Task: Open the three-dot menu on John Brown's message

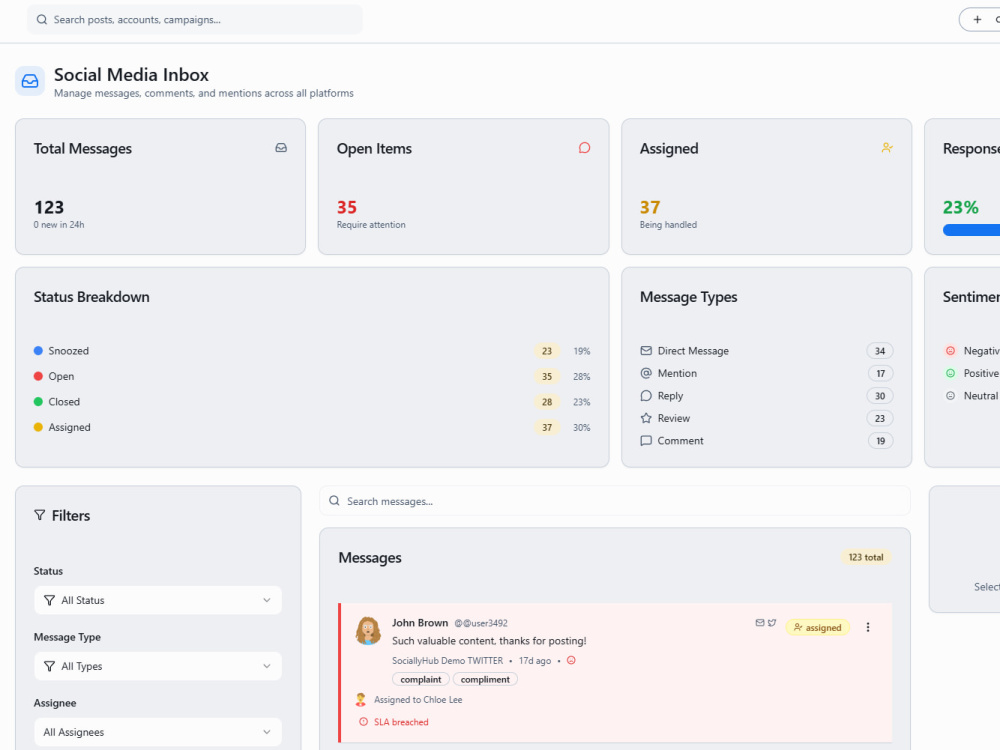Action: (868, 628)
